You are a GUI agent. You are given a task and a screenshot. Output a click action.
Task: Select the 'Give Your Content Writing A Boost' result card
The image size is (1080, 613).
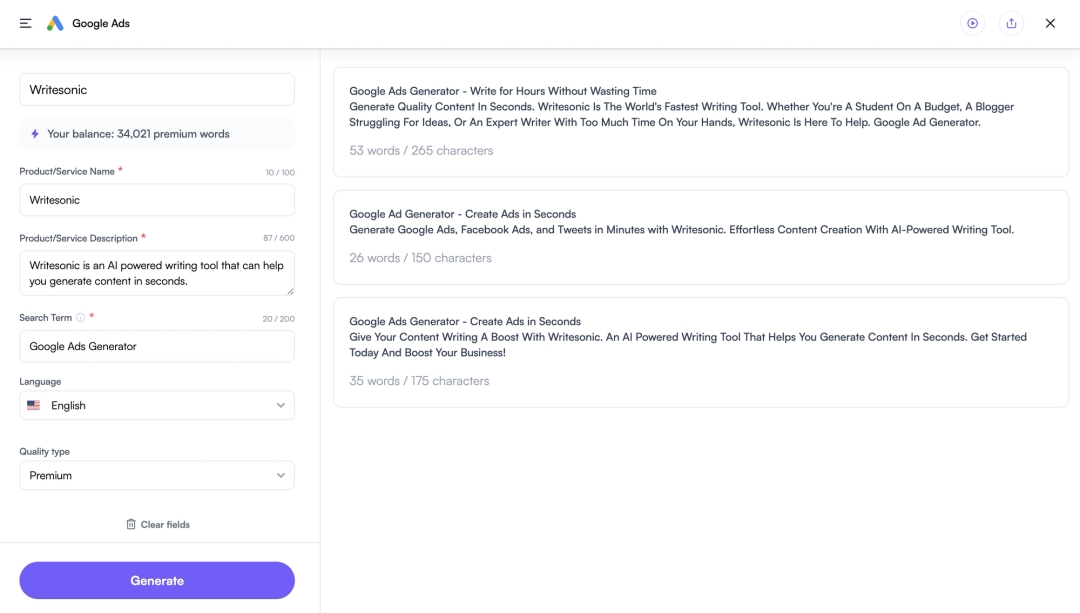click(700, 352)
